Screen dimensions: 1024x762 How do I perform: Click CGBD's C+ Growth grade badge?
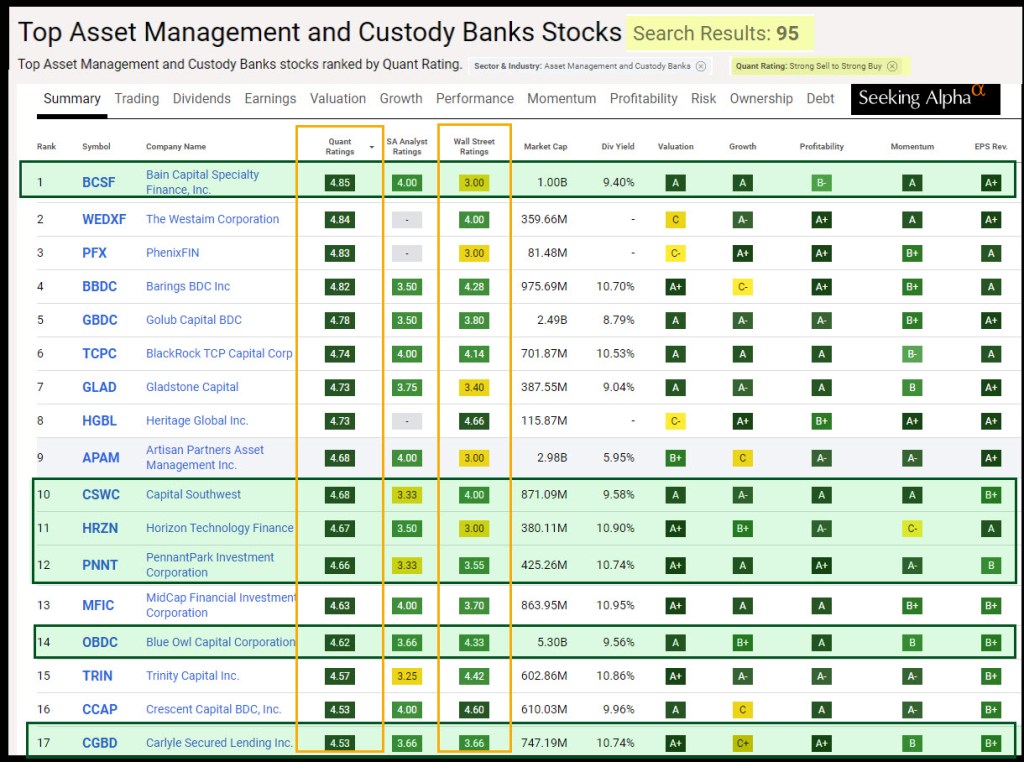click(x=743, y=743)
